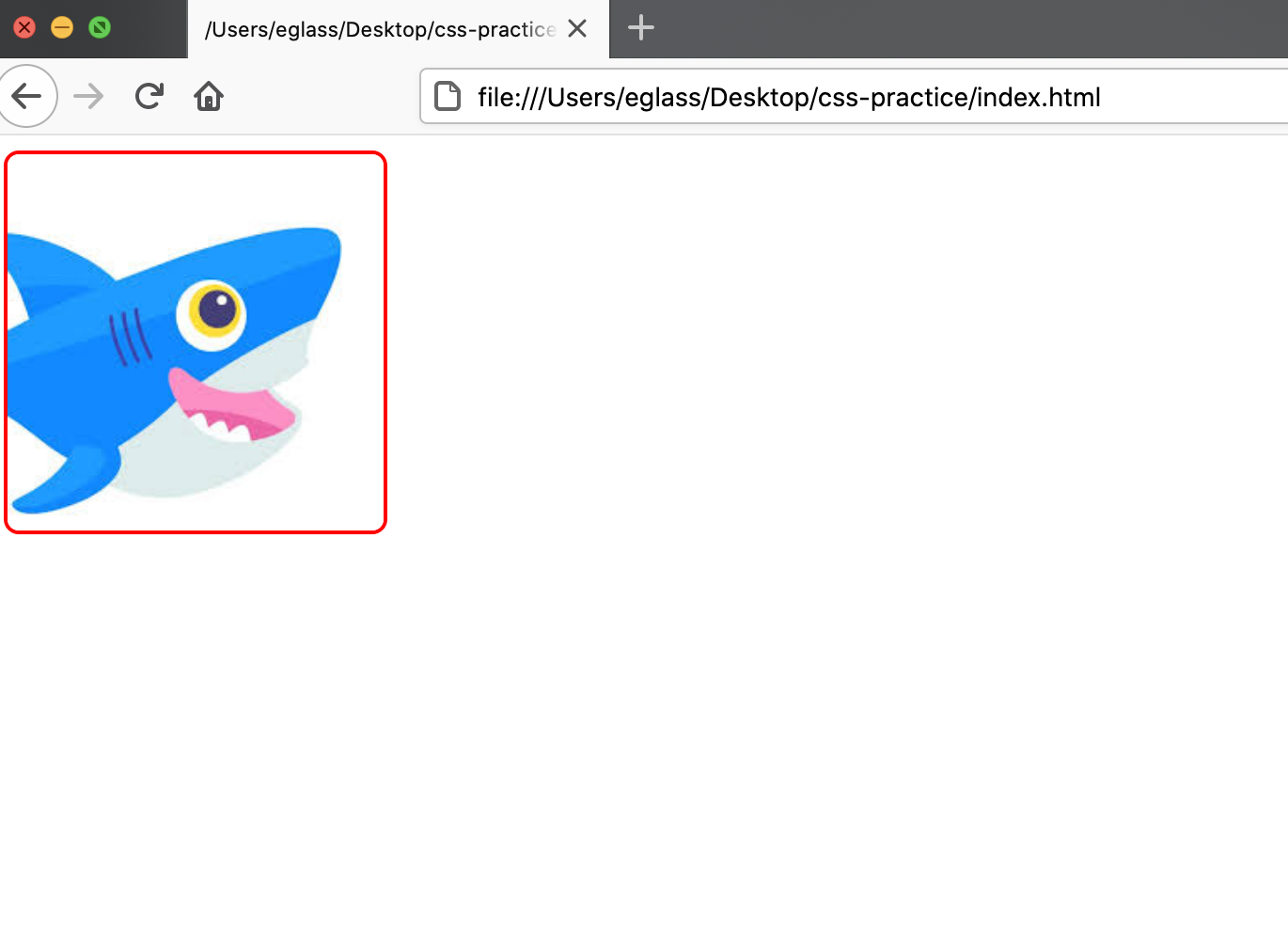Minimize the window with yellow button
The image size is (1288, 950).
pos(62,27)
